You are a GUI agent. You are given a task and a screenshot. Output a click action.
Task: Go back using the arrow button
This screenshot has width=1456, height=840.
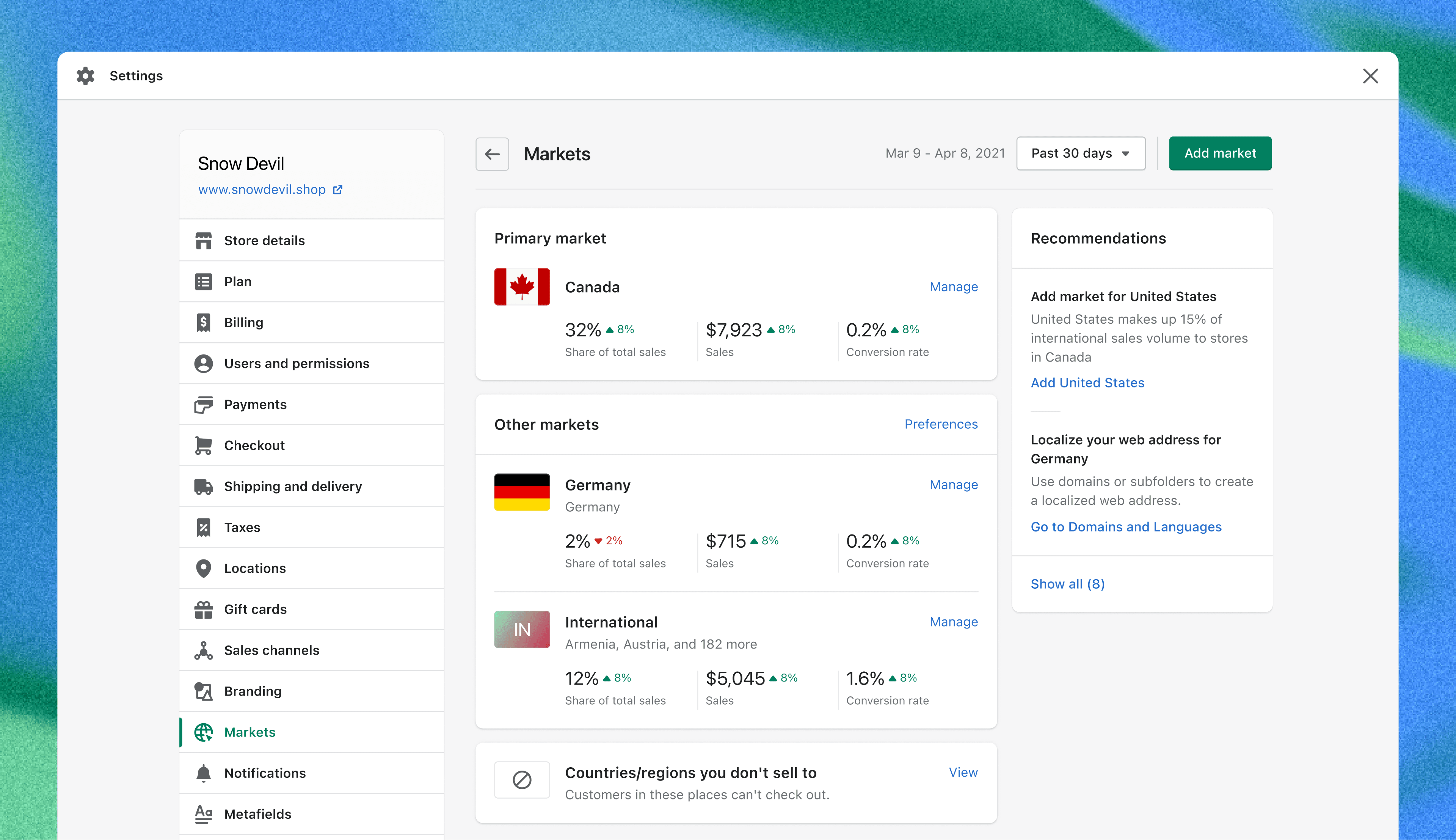click(492, 154)
